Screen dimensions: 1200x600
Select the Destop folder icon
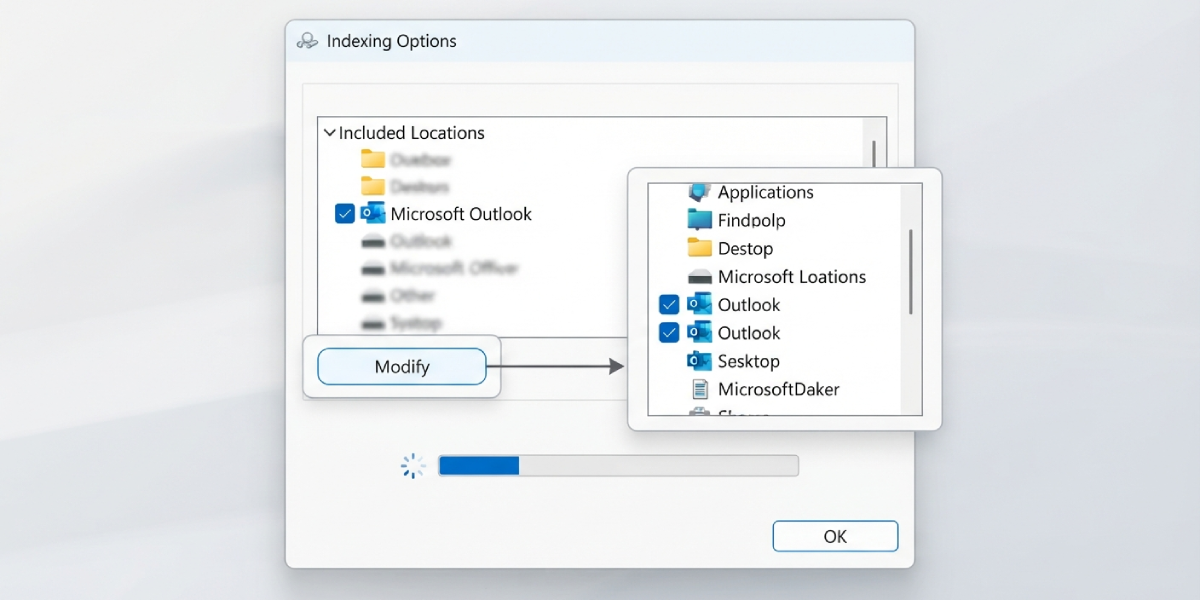(699, 248)
